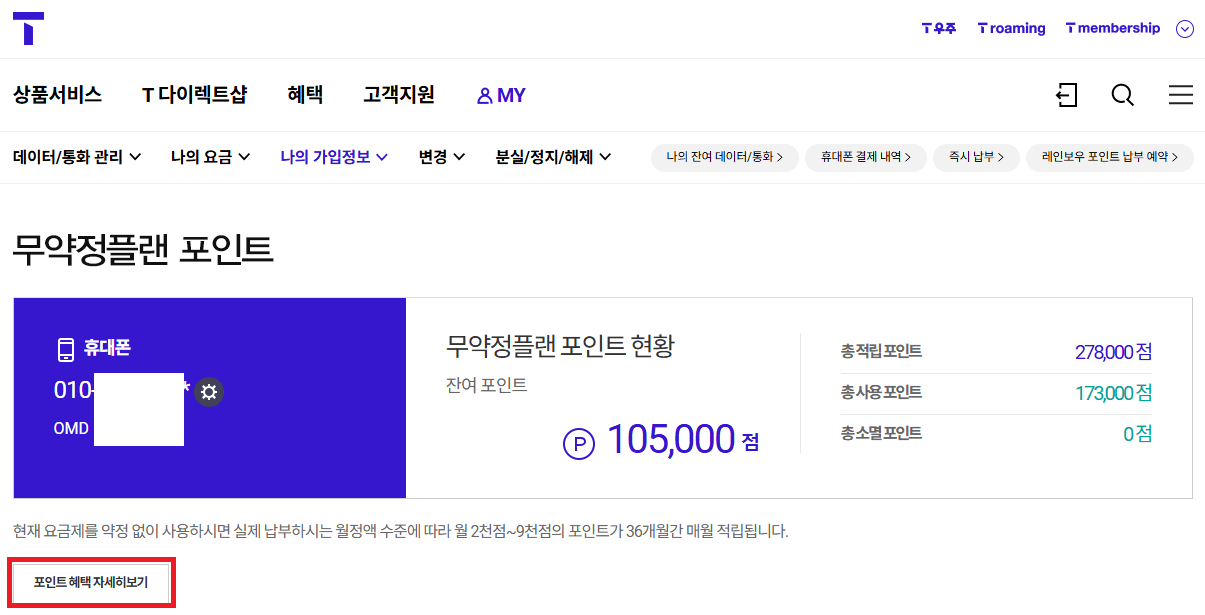Open 휴대폰 결제 내역 shortcut
This screenshot has height=615, width=1205.
point(866,157)
